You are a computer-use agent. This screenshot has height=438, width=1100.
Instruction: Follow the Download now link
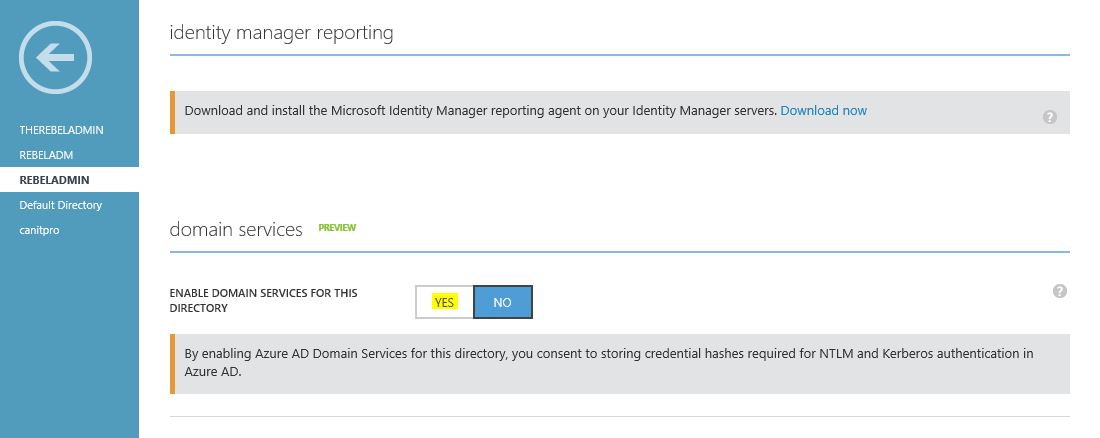point(824,110)
